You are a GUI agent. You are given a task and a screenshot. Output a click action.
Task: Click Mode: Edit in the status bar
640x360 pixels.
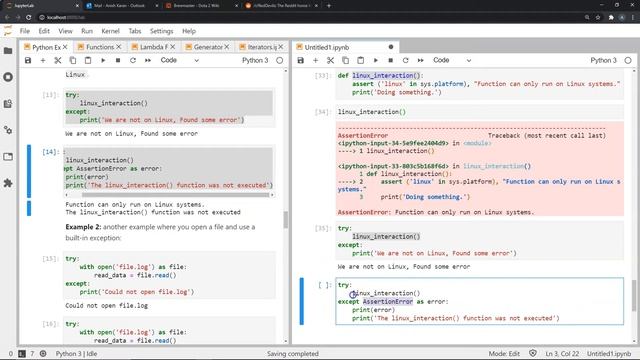point(504,353)
